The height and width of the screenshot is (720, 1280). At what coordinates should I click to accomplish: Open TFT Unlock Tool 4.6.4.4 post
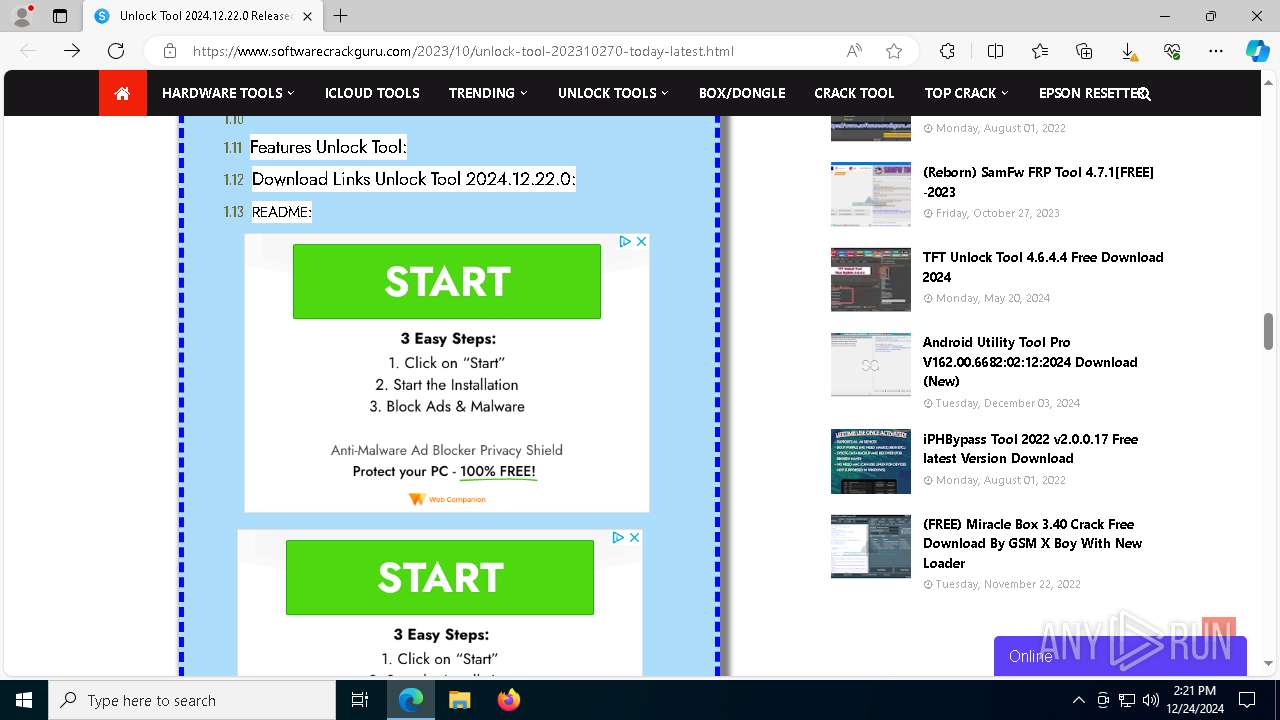click(x=1043, y=267)
